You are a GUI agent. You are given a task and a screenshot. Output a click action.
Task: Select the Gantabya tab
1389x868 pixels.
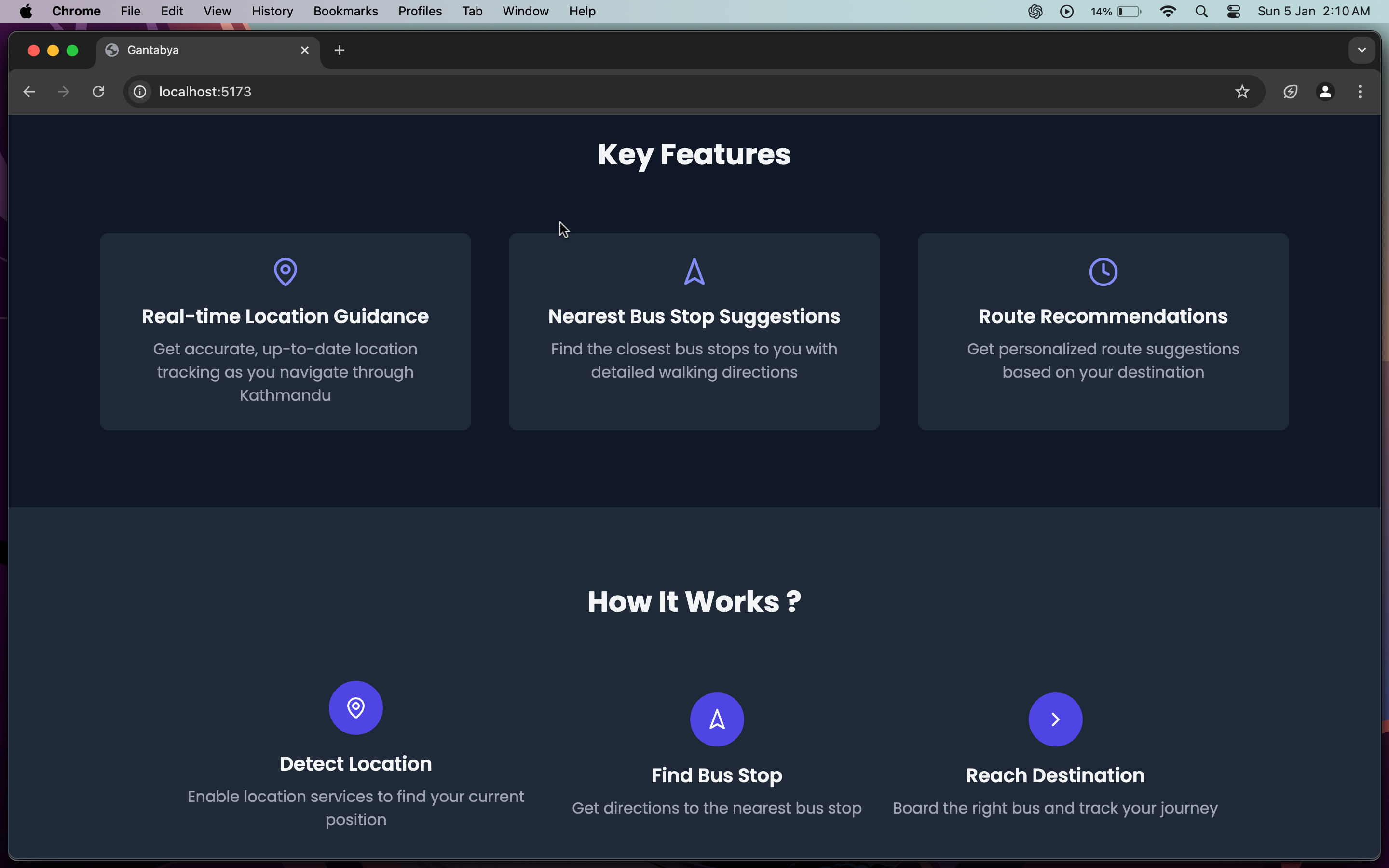coord(195,50)
